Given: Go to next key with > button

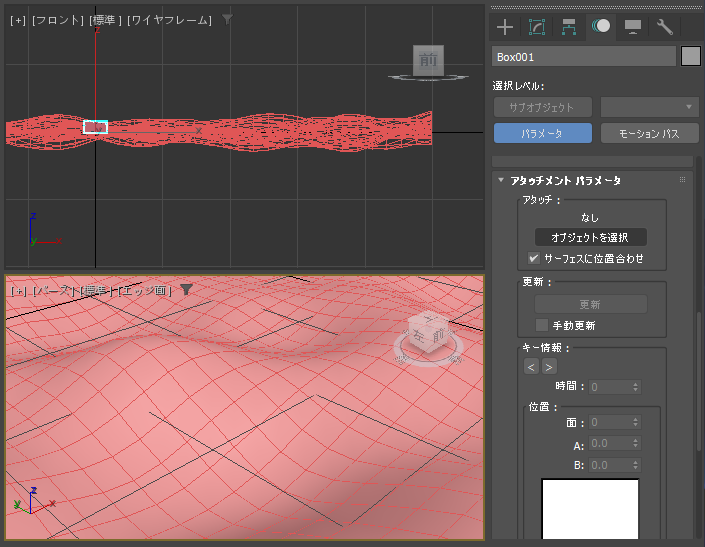Looking at the screenshot, I should [x=549, y=367].
